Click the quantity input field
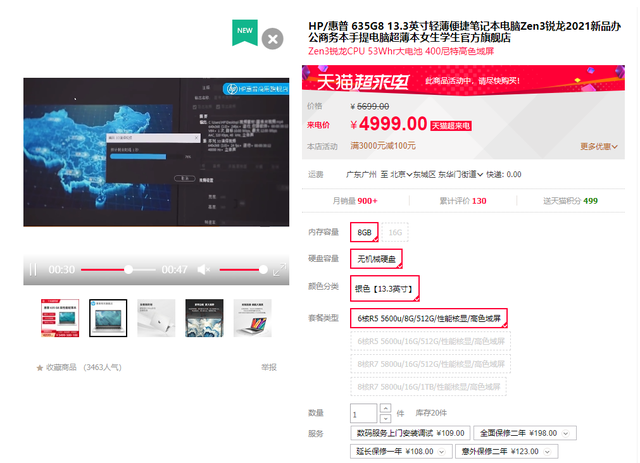This screenshot has width=640, height=463. coord(363,413)
